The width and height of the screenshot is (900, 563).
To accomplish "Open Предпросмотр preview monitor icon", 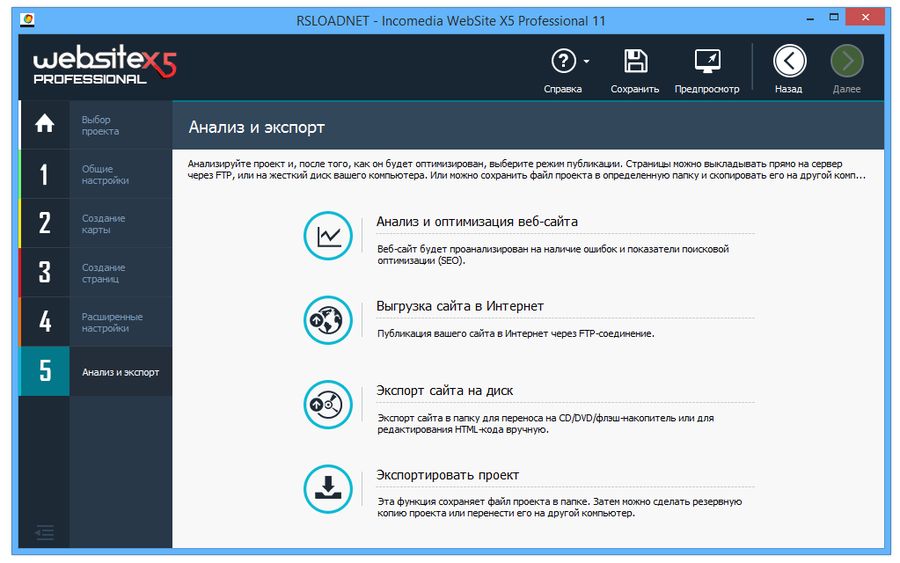I will 707,61.
